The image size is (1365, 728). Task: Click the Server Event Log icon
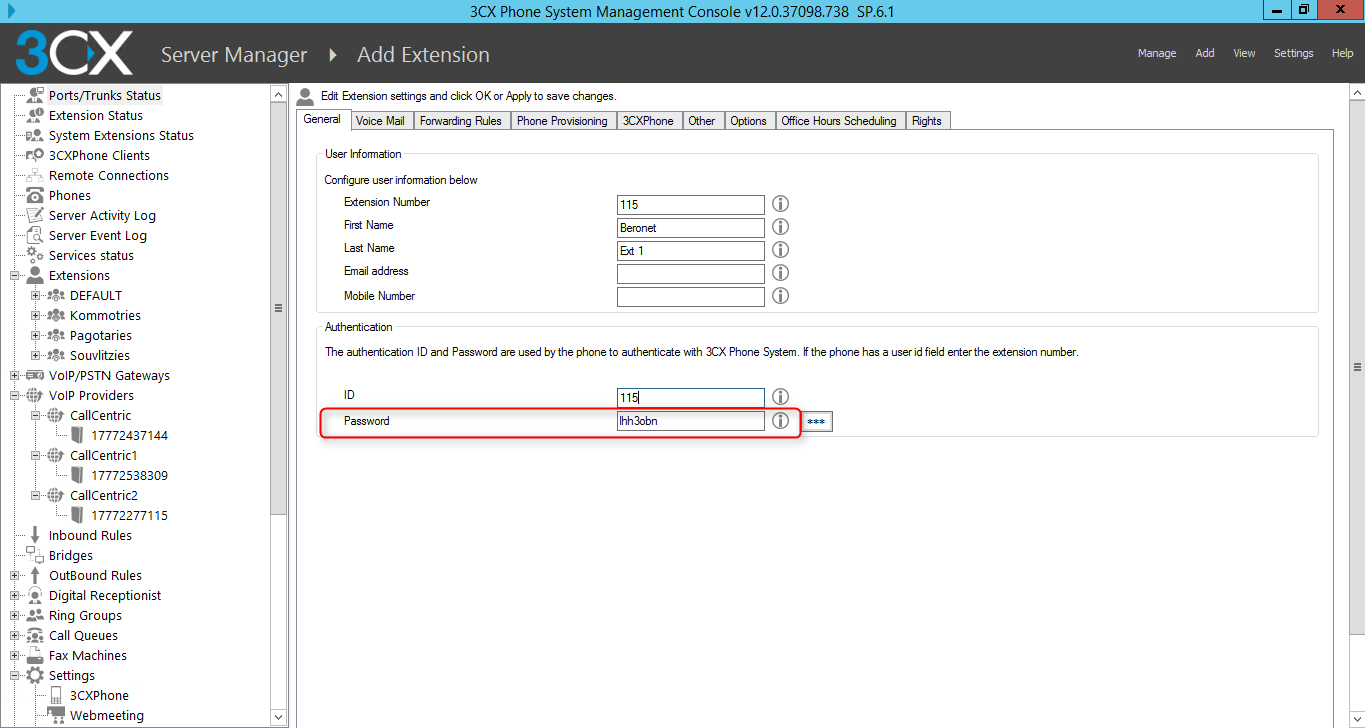pyautogui.click(x=35, y=235)
